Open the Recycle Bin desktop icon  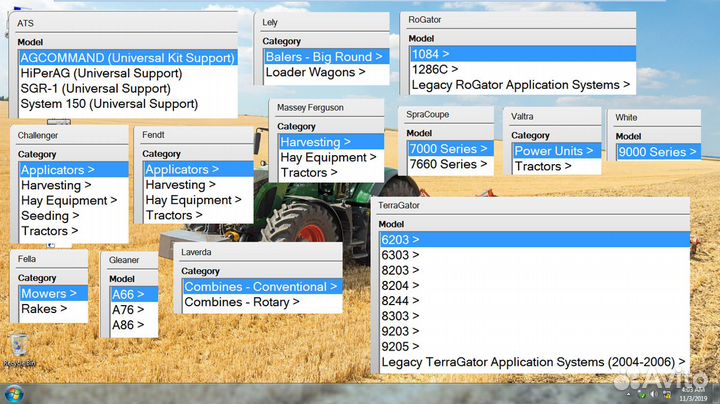(17, 350)
